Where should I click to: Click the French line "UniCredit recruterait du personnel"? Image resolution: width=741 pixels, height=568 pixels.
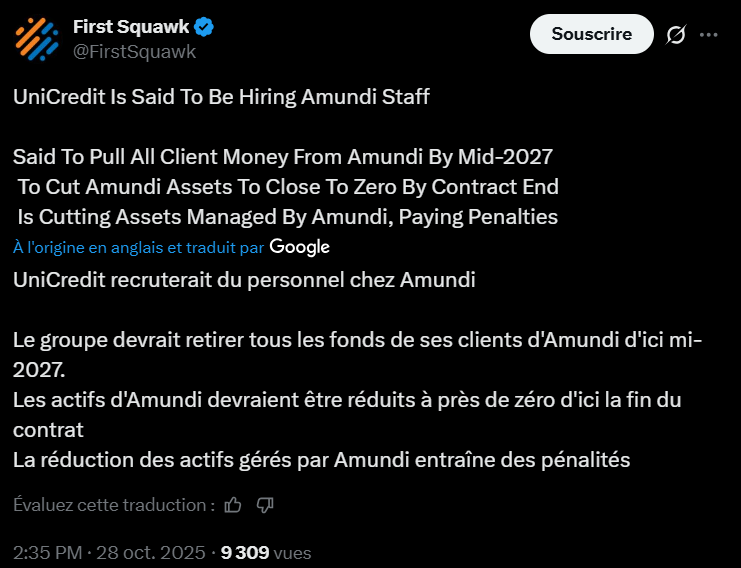[x=244, y=279]
